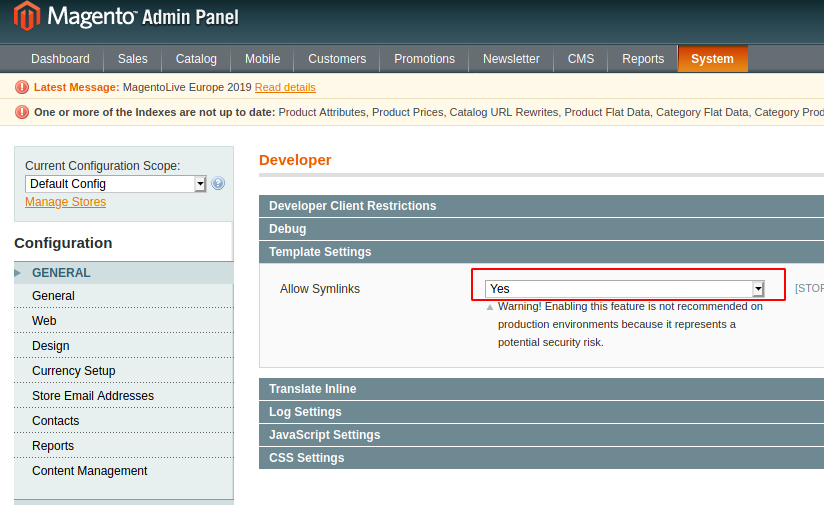This screenshot has width=824, height=505.
Task: Open Reports configuration in sidebar
Action: [x=123, y=446]
